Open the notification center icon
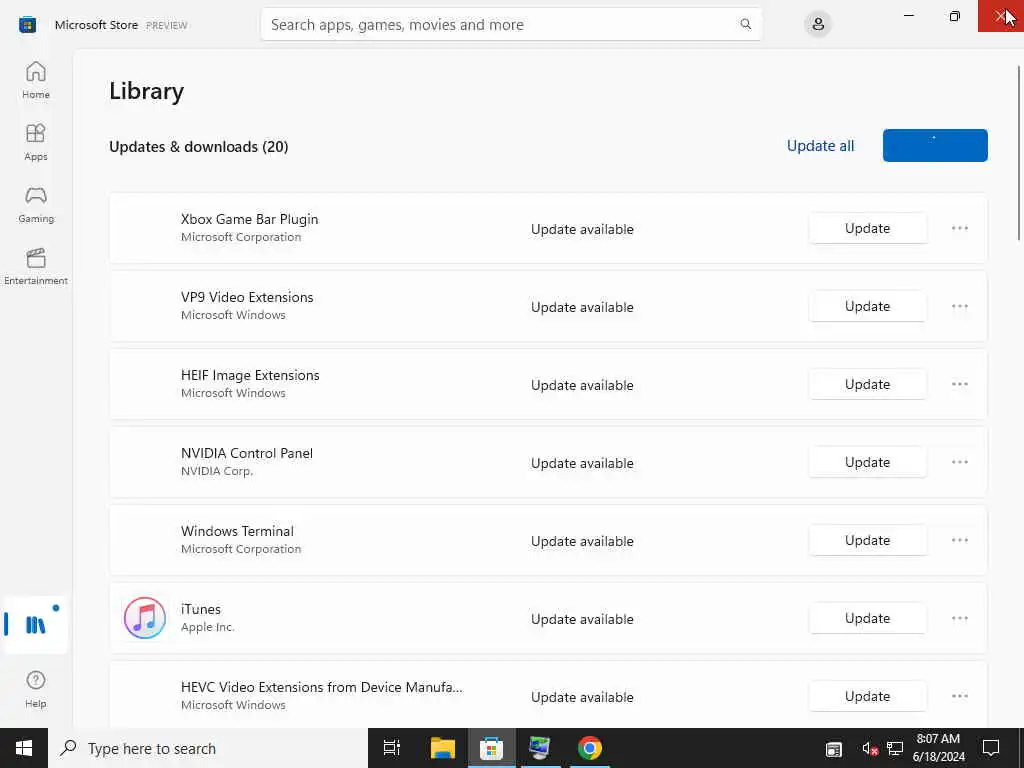Screen dimensions: 1024x768 pyautogui.click(x=991, y=748)
